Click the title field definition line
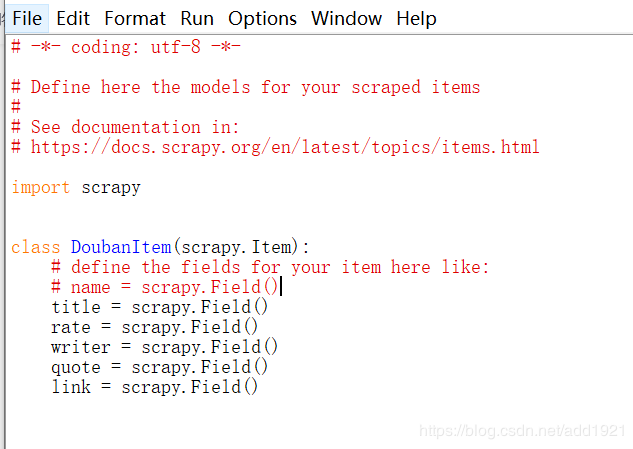This screenshot has height=449, width=633. pos(159,307)
